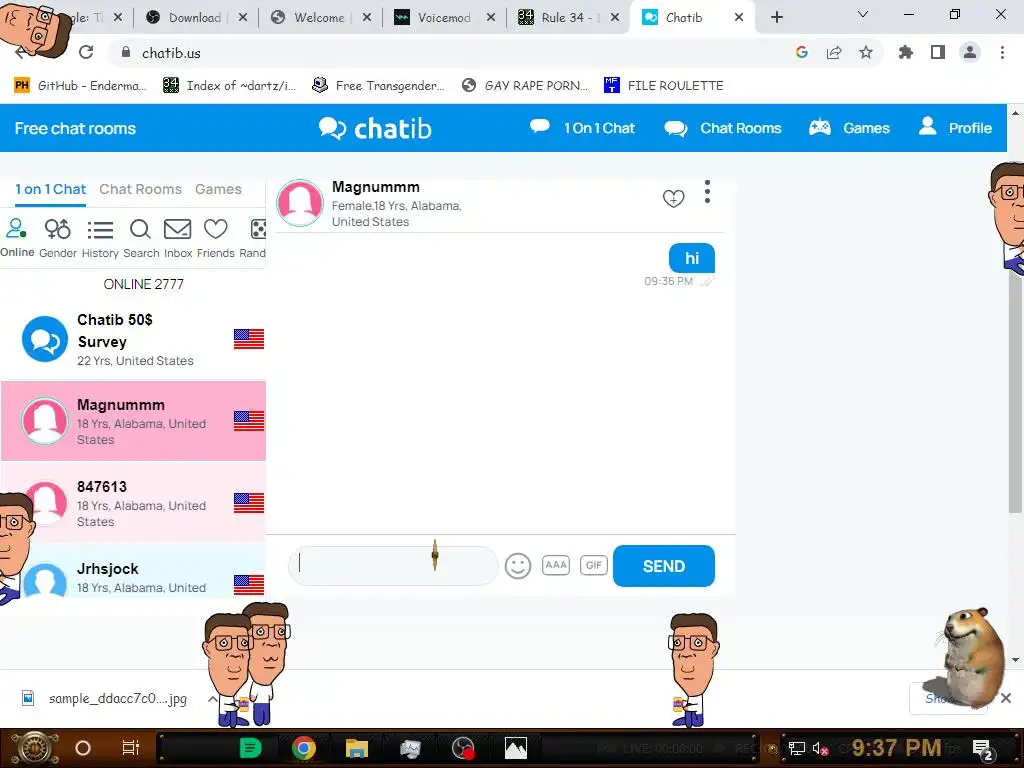
Task: Open Chat Rooms in header navigation
Action: (x=722, y=128)
